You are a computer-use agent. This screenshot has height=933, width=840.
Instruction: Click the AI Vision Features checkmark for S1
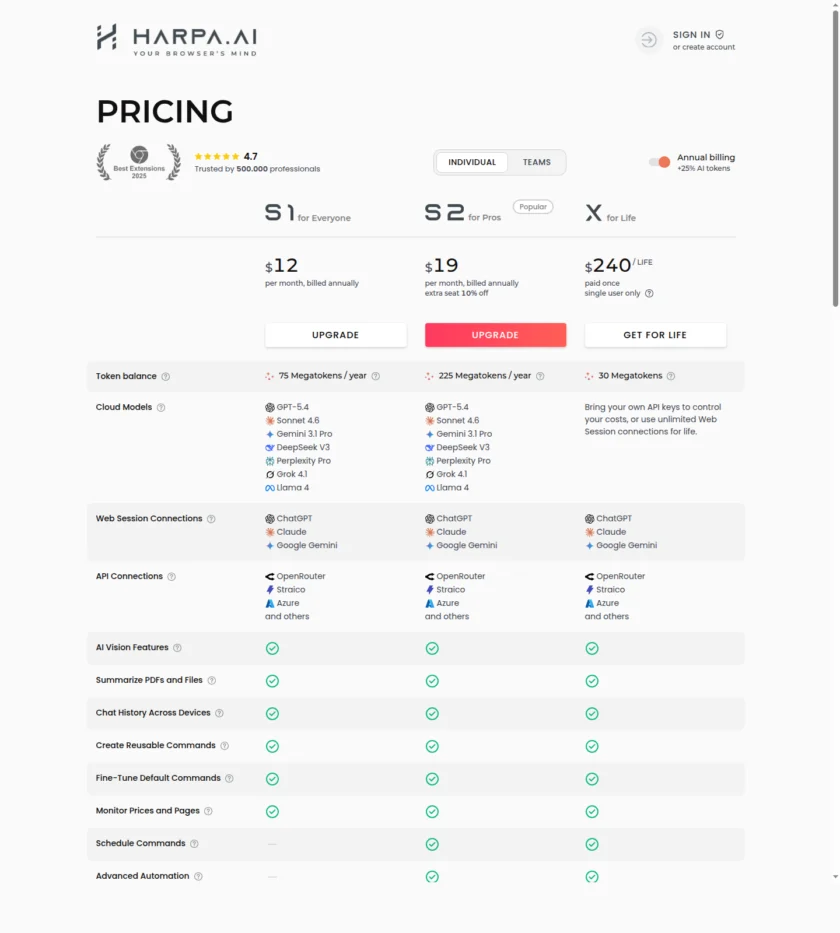(271, 648)
